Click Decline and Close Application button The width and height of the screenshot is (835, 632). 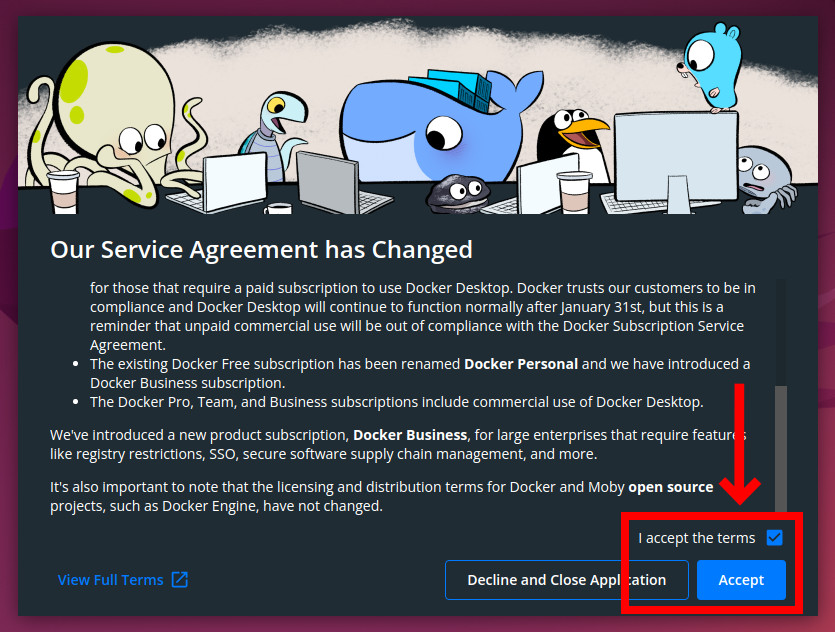567,580
